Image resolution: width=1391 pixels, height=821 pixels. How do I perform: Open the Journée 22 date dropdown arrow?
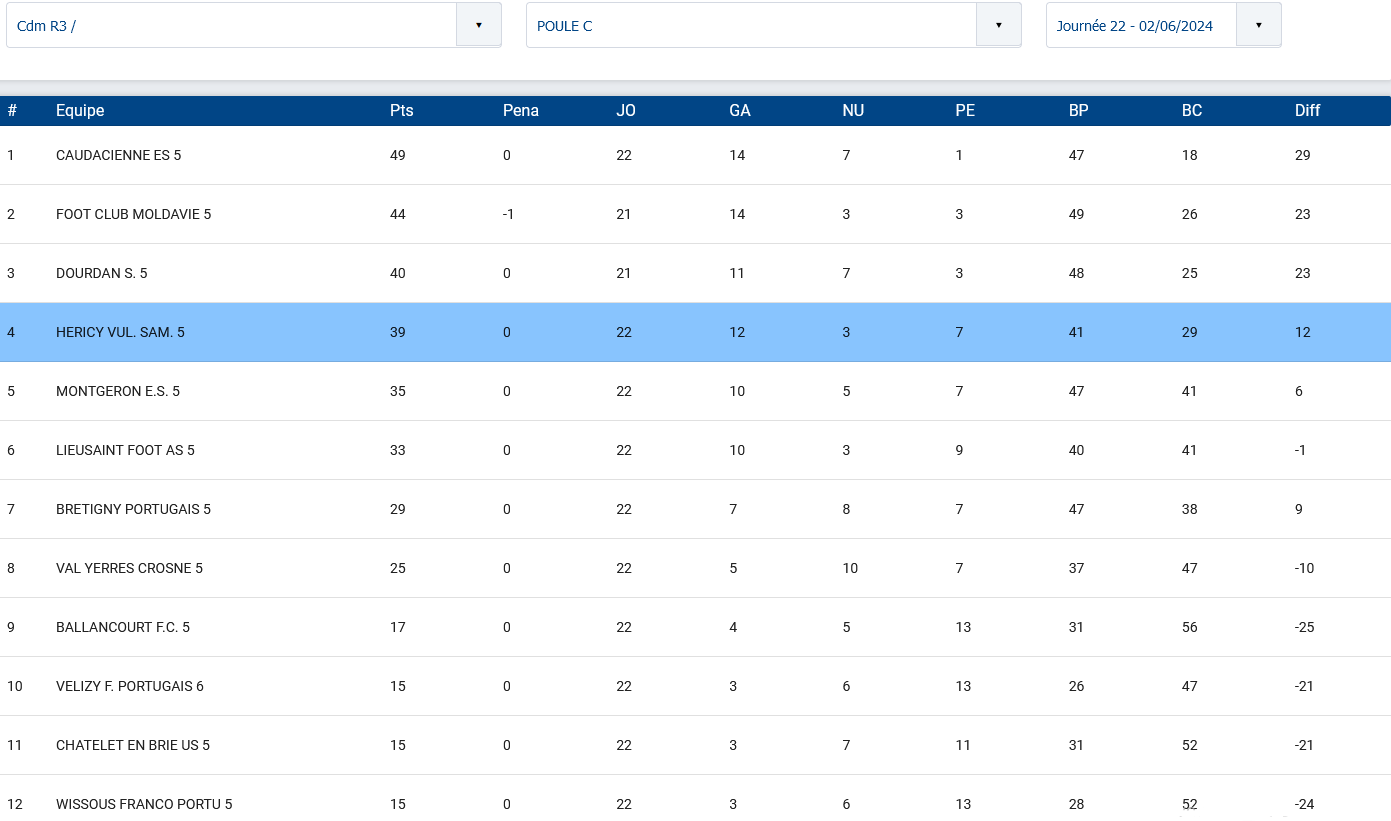pyautogui.click(x=1259, y=25)
